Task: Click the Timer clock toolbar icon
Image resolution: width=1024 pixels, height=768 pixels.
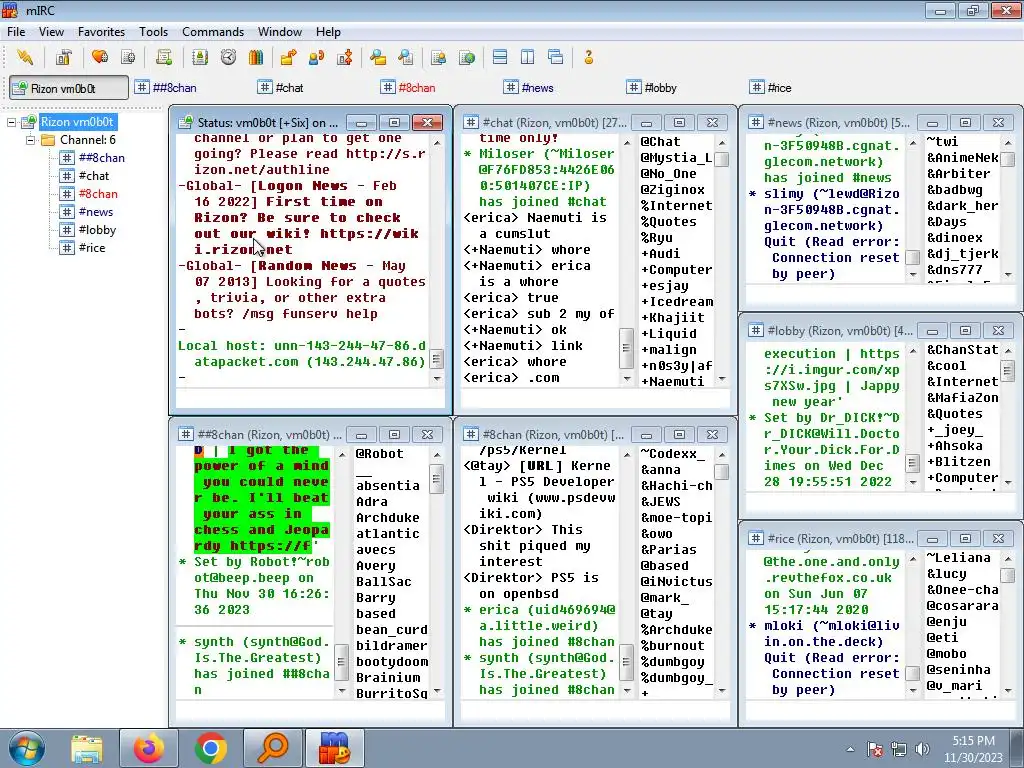Action: click(x=228, y=57)
